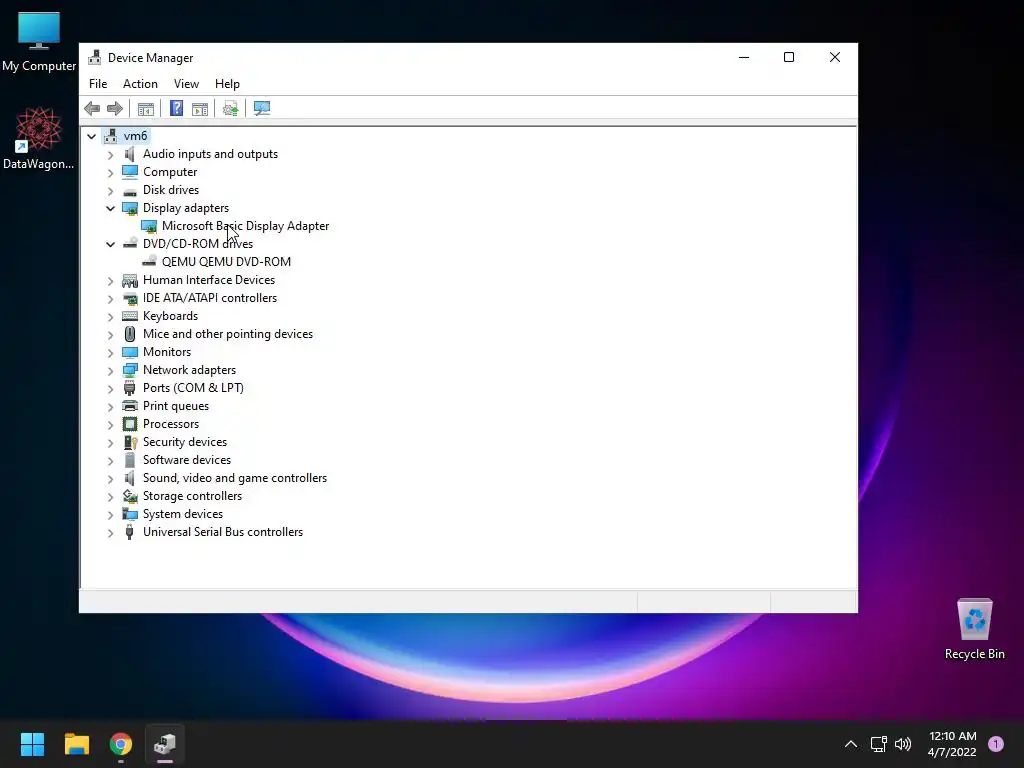Select the Disk drives label
1024x768 pixels.
(171, 190)
